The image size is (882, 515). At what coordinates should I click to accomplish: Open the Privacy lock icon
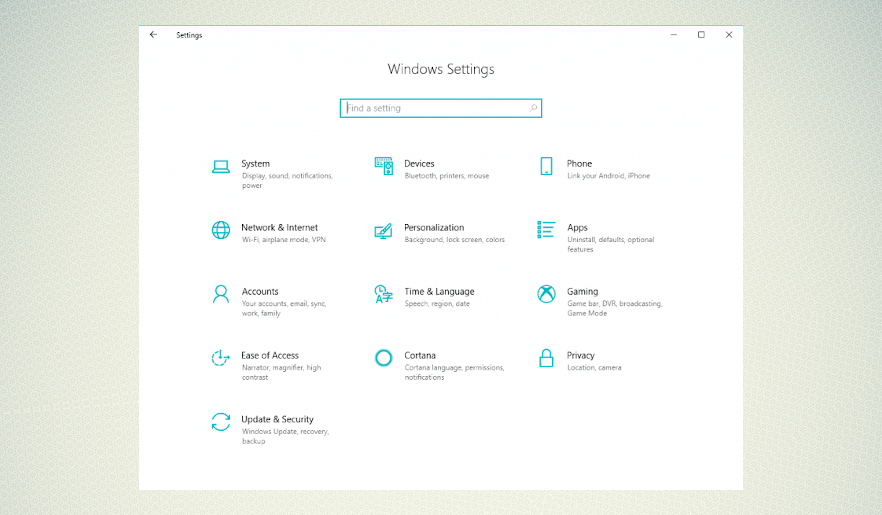pyautogui.click(x=546, y=358)
